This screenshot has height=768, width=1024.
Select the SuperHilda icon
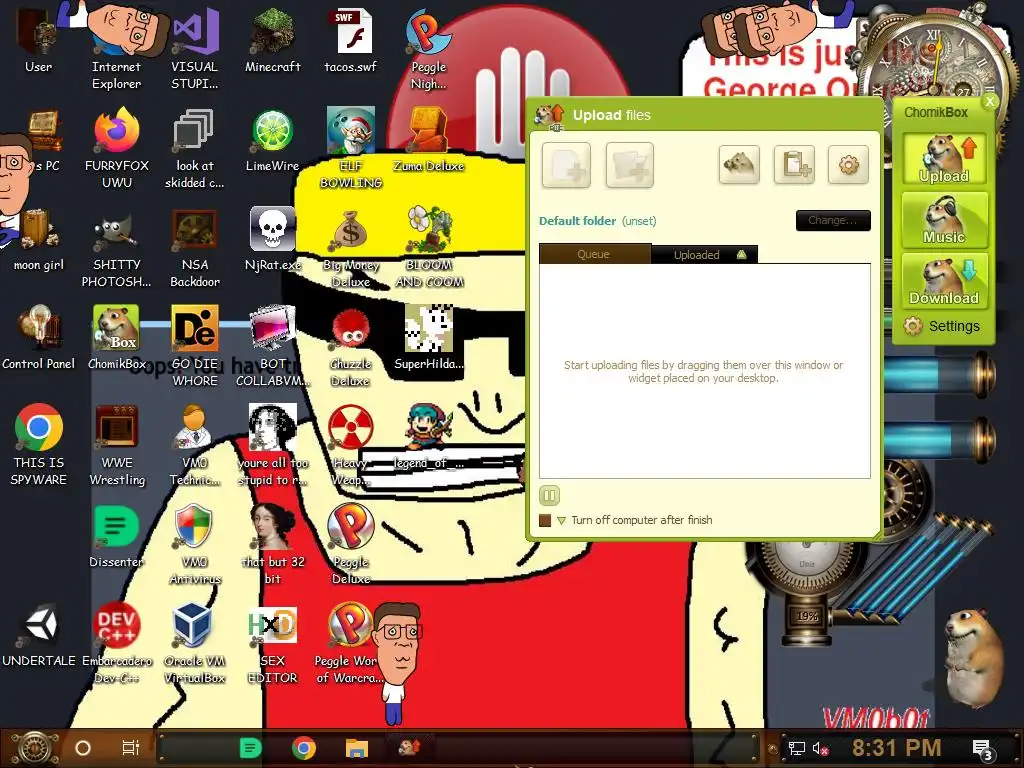point(429,338)
